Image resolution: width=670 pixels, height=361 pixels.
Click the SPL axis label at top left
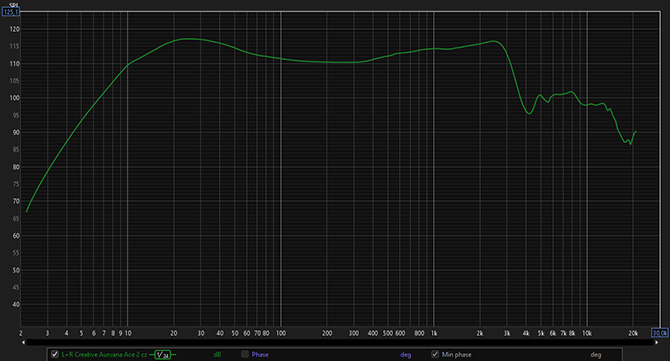[12, 5]
